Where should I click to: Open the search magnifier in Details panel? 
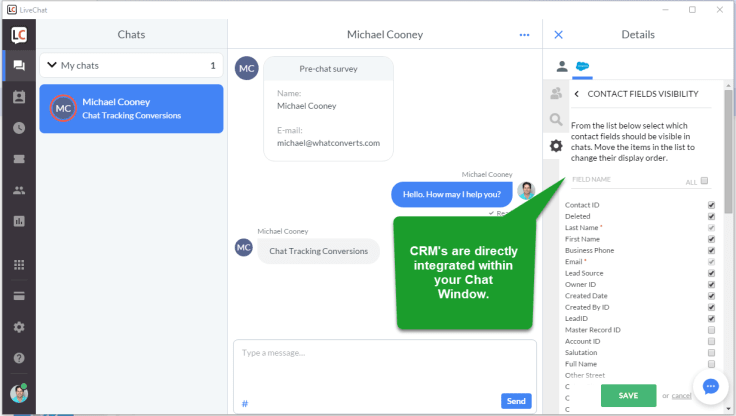point(556,120)
